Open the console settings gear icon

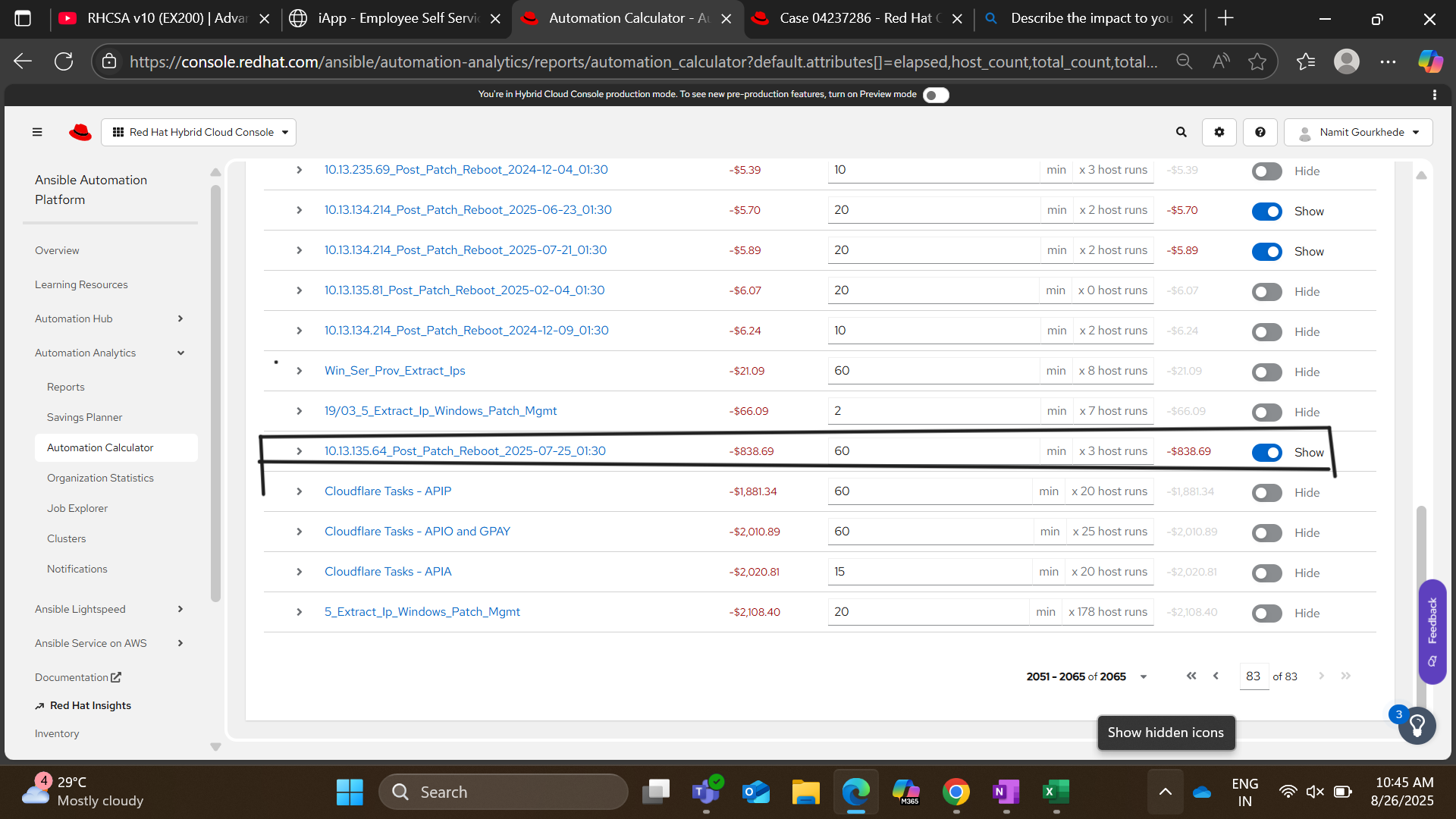[1219, 132]
